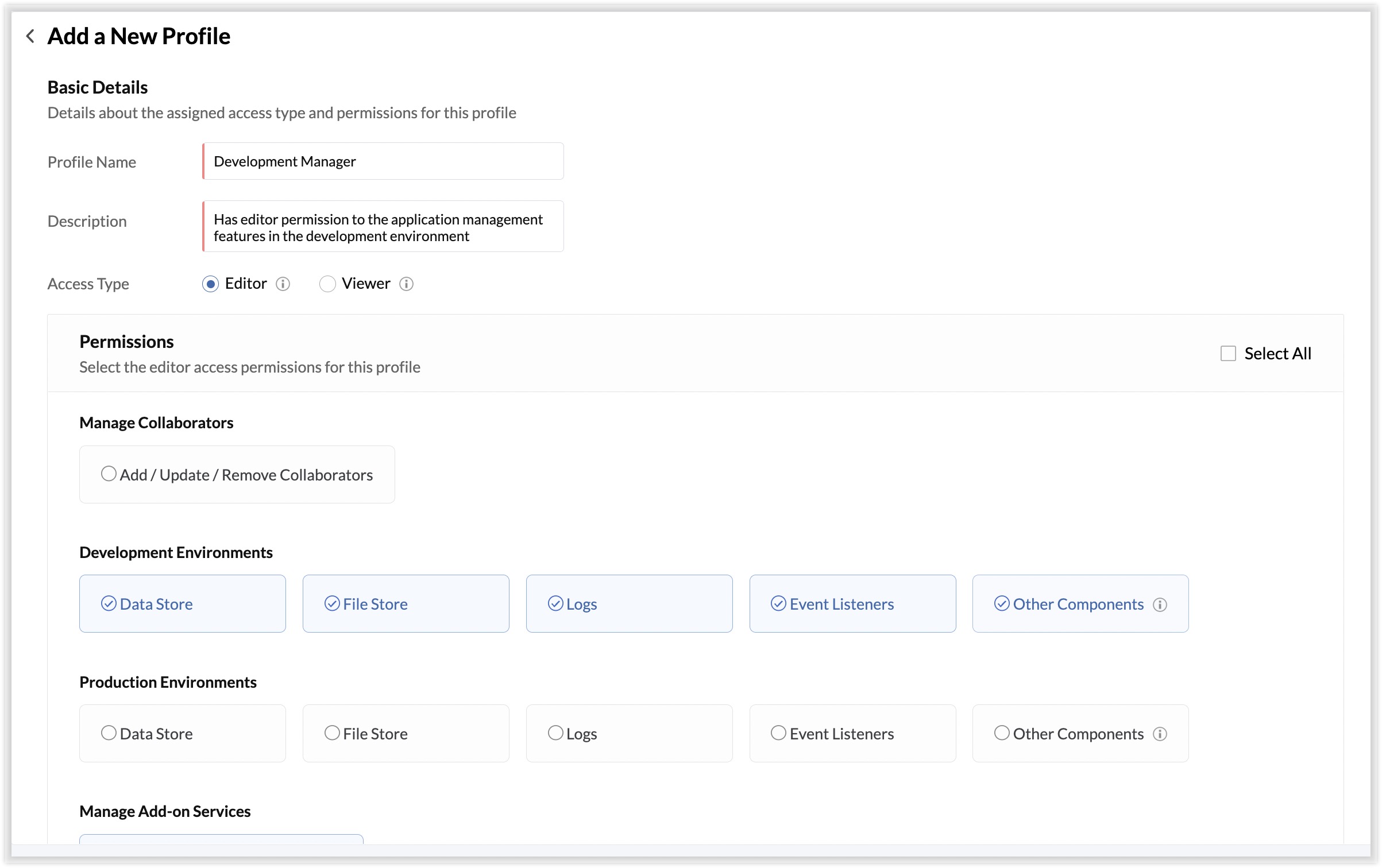Click the Profile Name input field
This screenshot has width=1382, height=868.
coord(383,161)
